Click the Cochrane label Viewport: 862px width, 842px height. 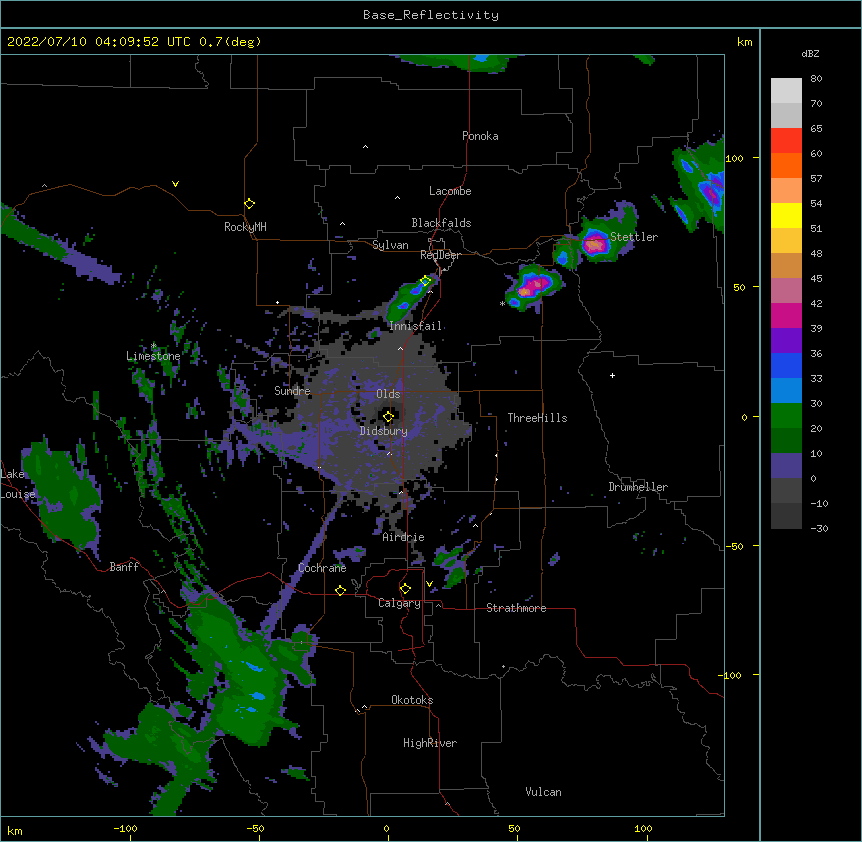click(x=322, y=568)
